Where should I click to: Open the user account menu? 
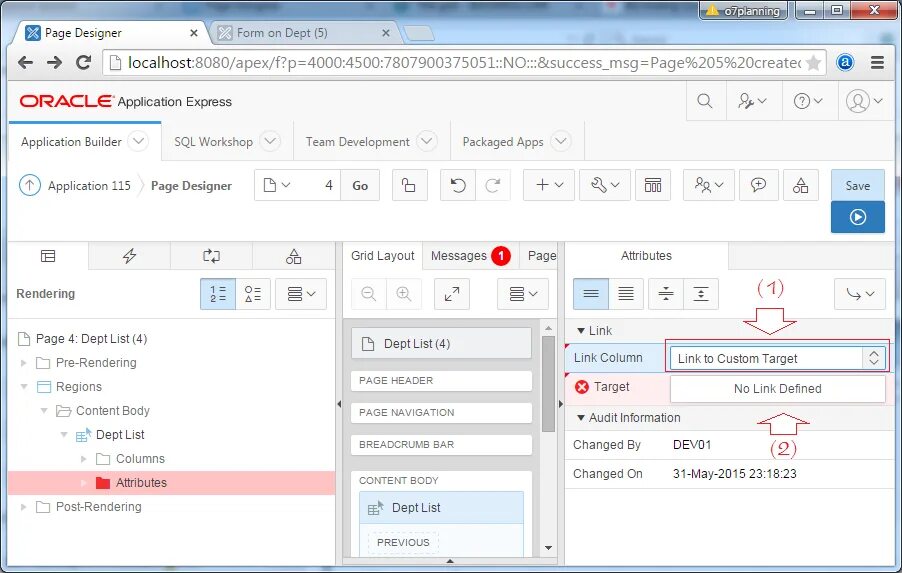tap(863, 101)
